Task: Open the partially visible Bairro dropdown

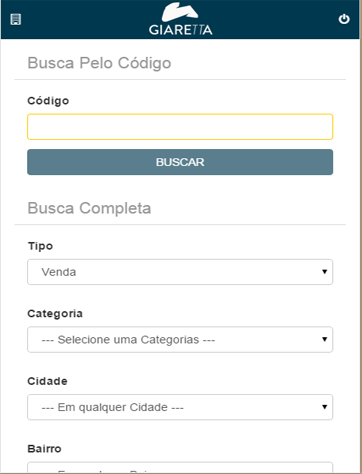Action: [180, 467]
